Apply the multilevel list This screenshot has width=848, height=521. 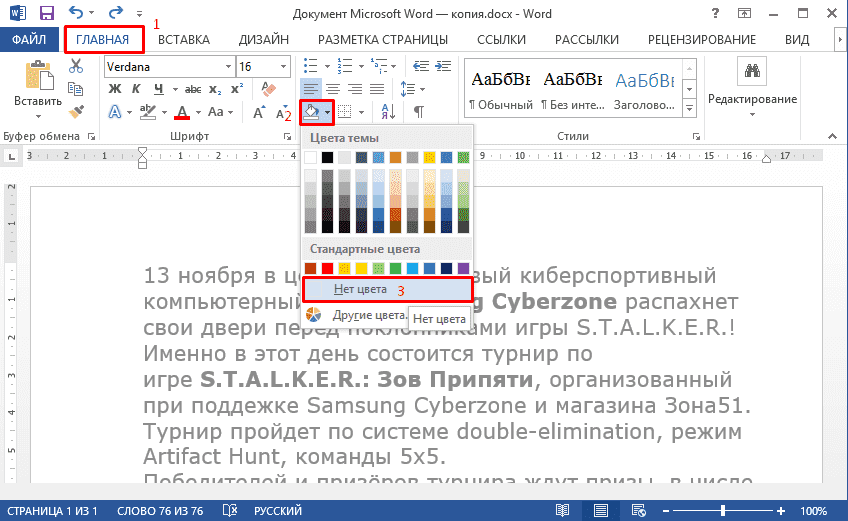point(379,66)
